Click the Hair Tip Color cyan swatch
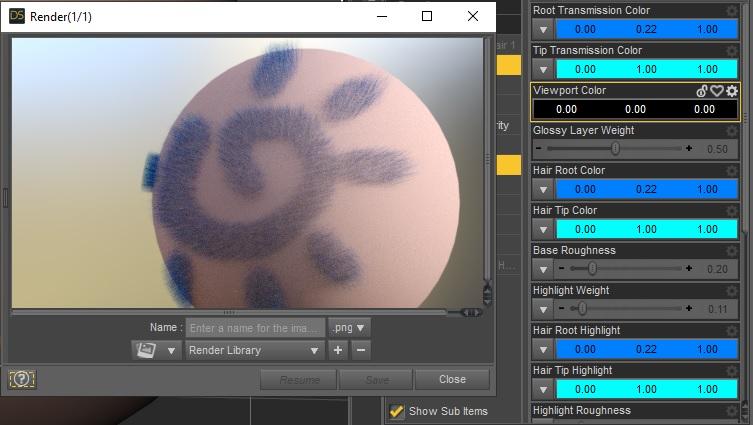753x425 pixels. (646, 229)
